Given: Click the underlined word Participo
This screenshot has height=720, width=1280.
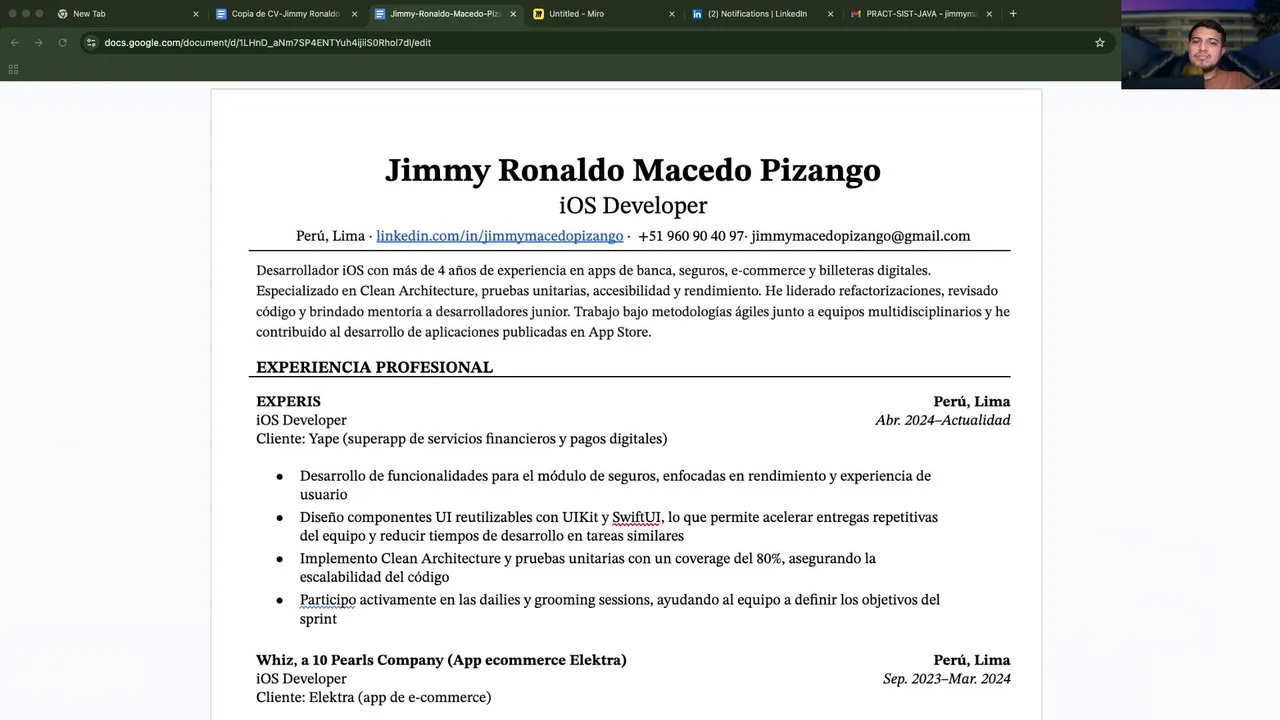Looking at the screenshot, I should (328, 600).
